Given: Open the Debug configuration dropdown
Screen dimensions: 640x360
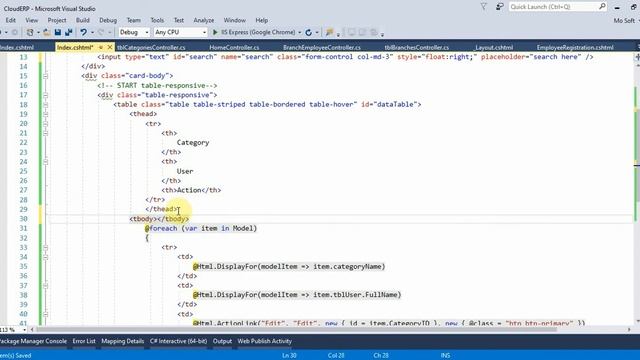Looking at the screenshot, I should [134, 32].
